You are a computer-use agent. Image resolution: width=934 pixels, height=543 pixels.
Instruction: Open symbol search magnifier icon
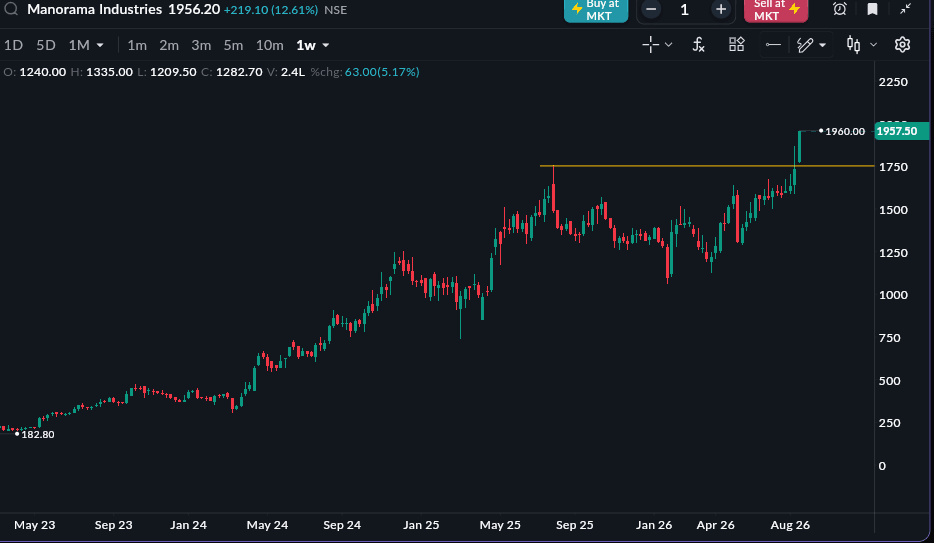tap(11, 9)
